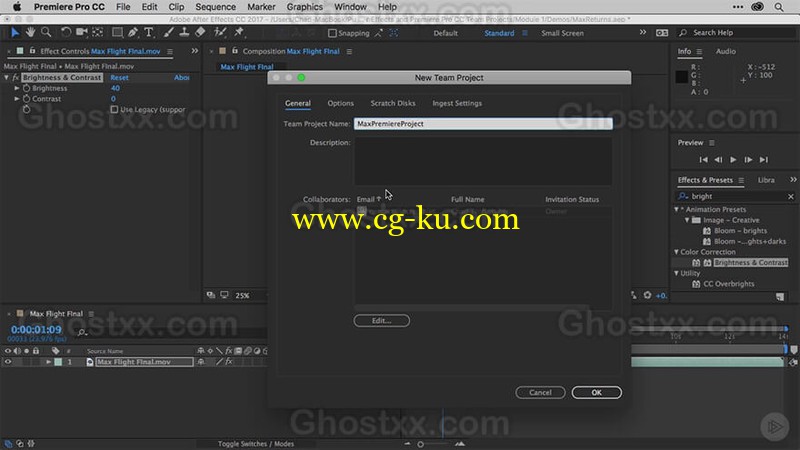Select the Pen tool
800x450 pixels.
pos(133,33)
